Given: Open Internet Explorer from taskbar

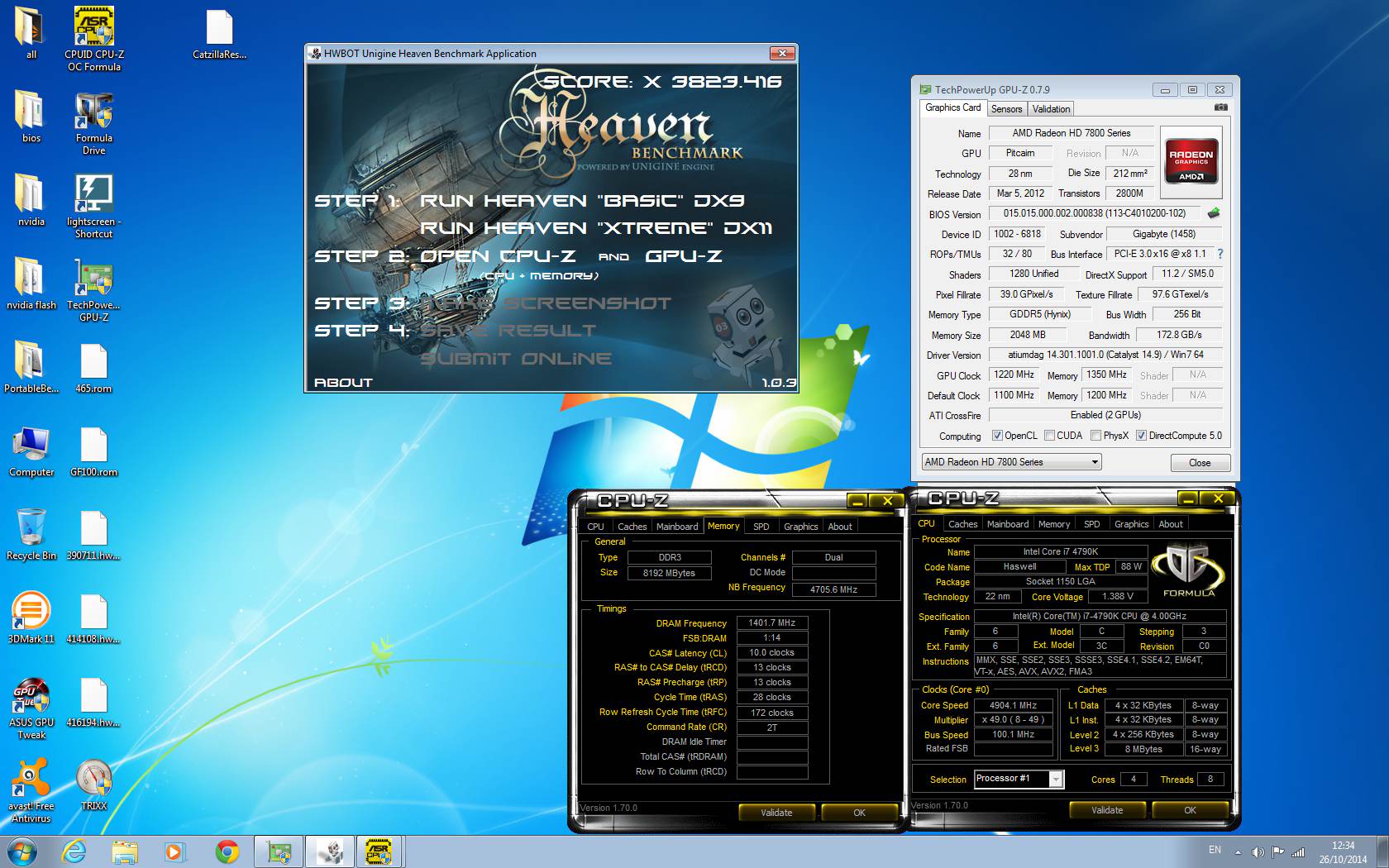Looking at the screenshot, I should coord(74,851).
